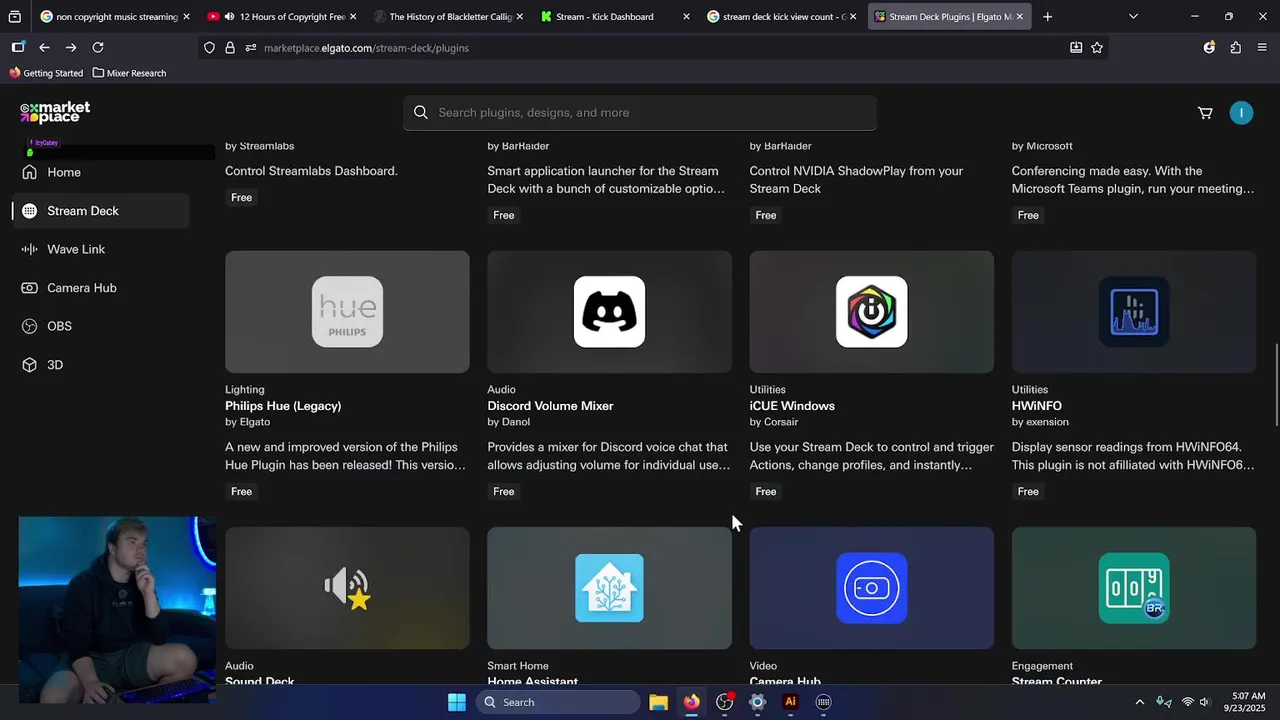
Task: Show hidden system tray icons
Action: click(x=1139, y=702)
